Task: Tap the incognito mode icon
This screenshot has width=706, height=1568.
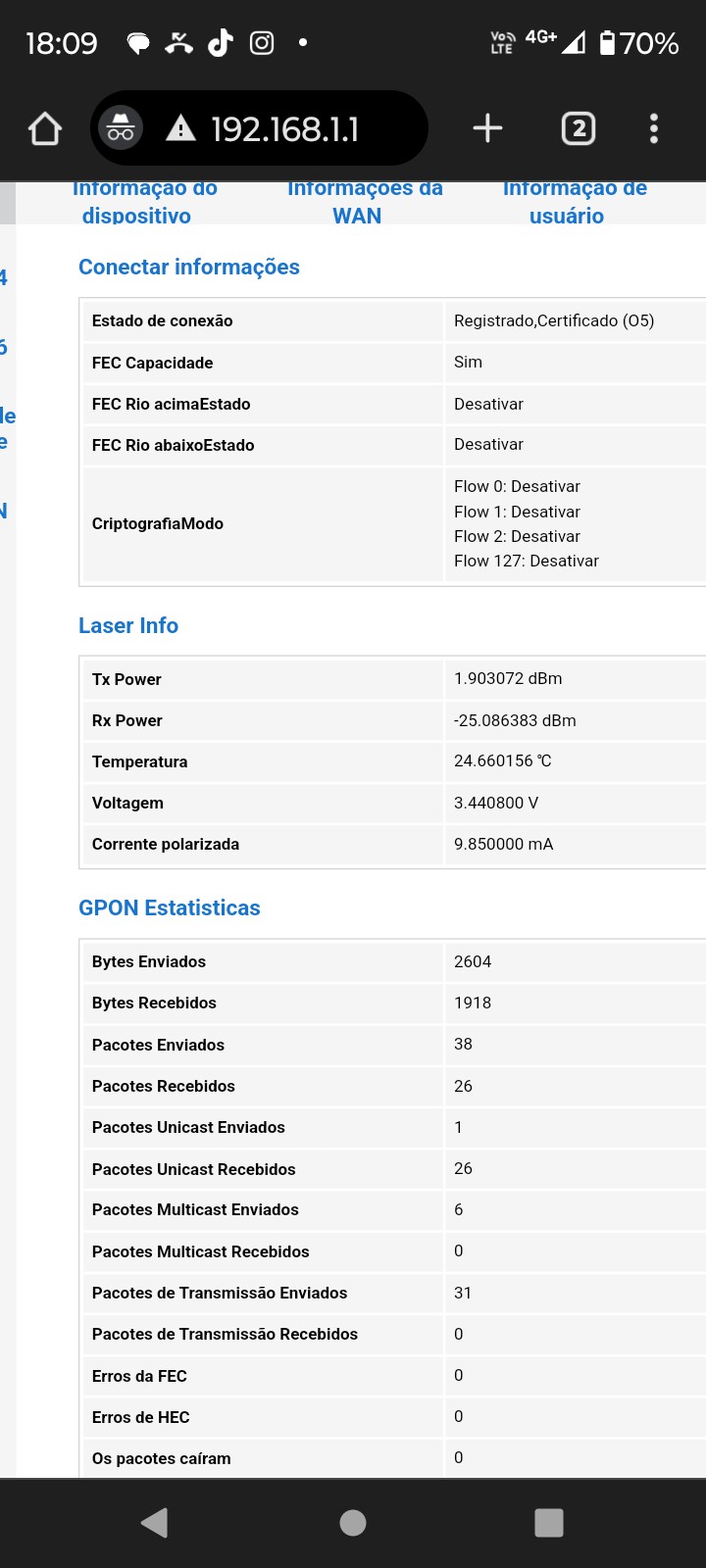Action: pos(121,128)
